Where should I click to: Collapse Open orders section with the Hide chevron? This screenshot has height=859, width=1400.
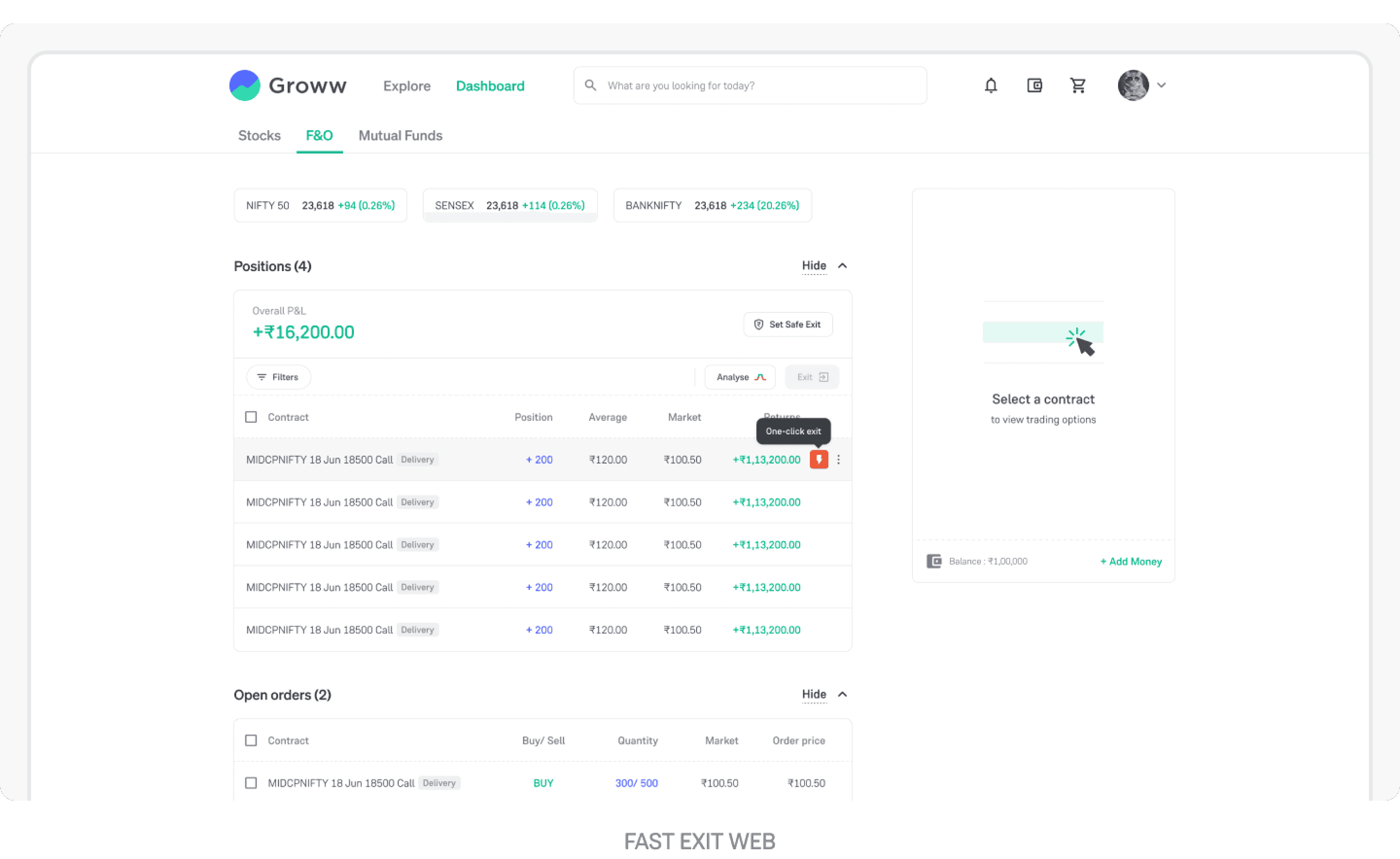click(x=842, y=694)
